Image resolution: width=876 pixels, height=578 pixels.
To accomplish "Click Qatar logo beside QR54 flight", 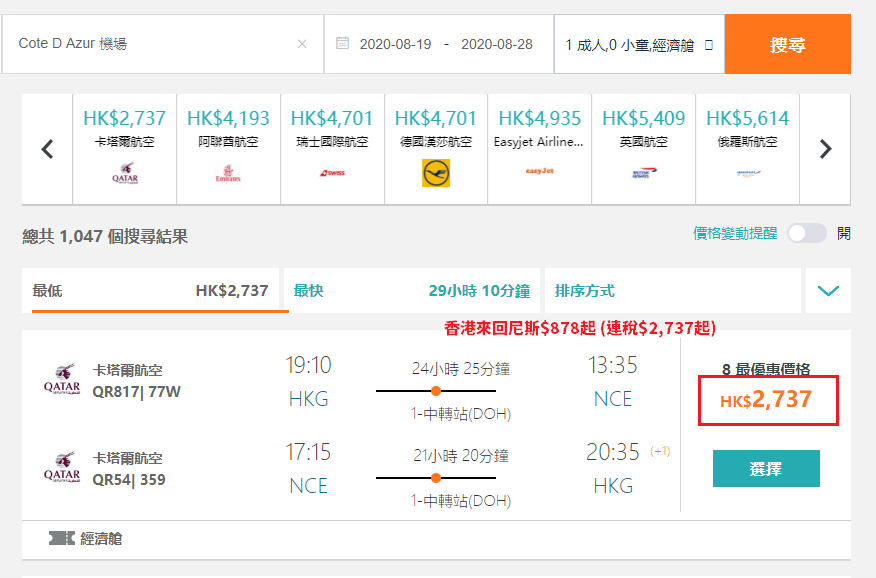I will [62, 467].
